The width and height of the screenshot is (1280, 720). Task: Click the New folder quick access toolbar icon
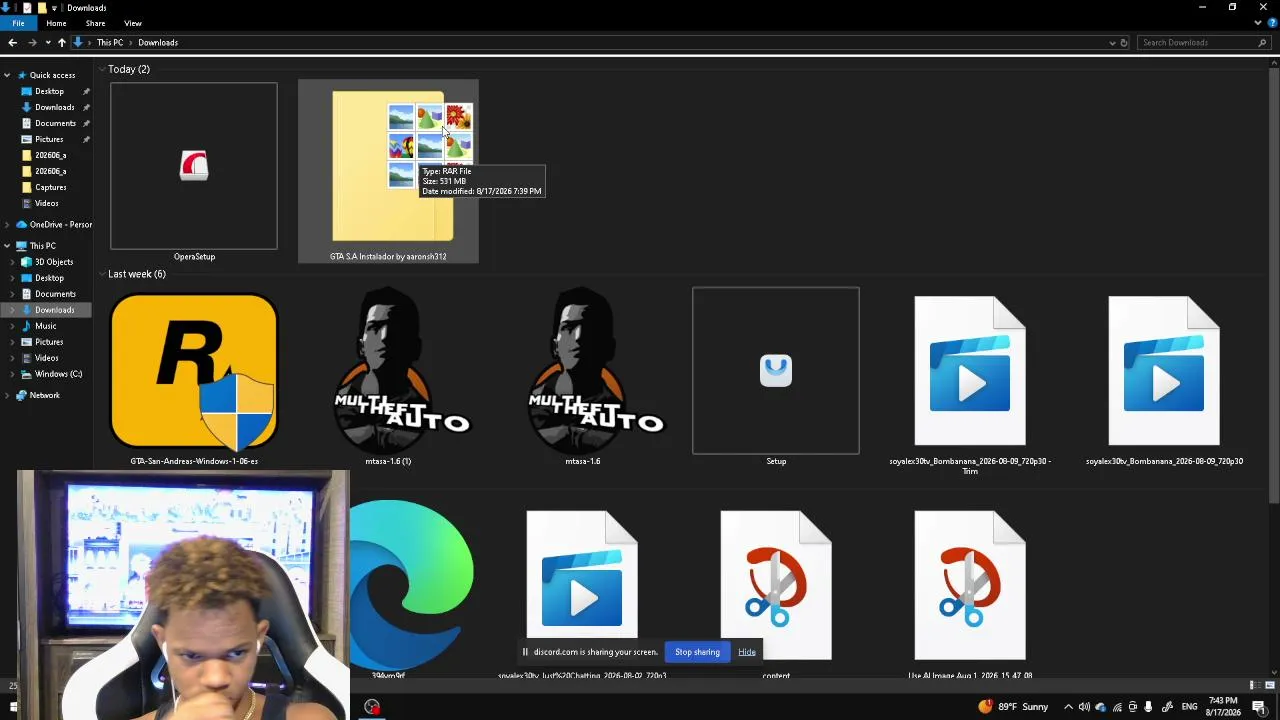(41, 7)
